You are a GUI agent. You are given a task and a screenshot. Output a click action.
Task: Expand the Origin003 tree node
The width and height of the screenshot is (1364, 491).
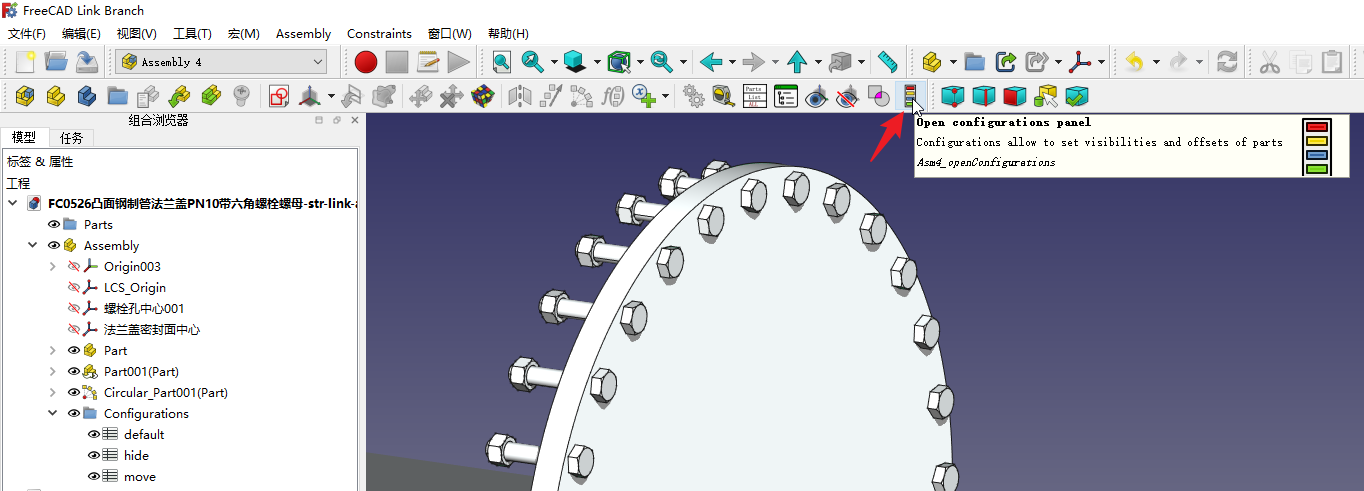point(52,266)
